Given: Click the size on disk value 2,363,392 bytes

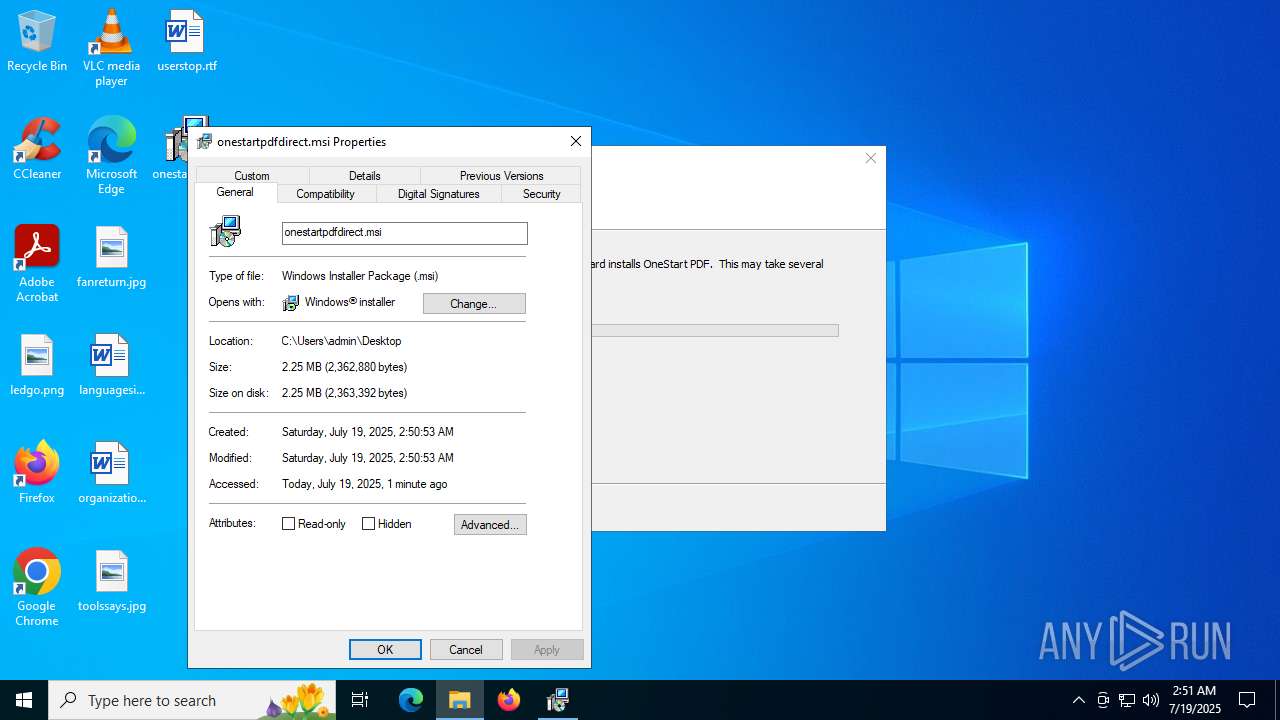Looking at the screenshot, I should pos(344,393).
